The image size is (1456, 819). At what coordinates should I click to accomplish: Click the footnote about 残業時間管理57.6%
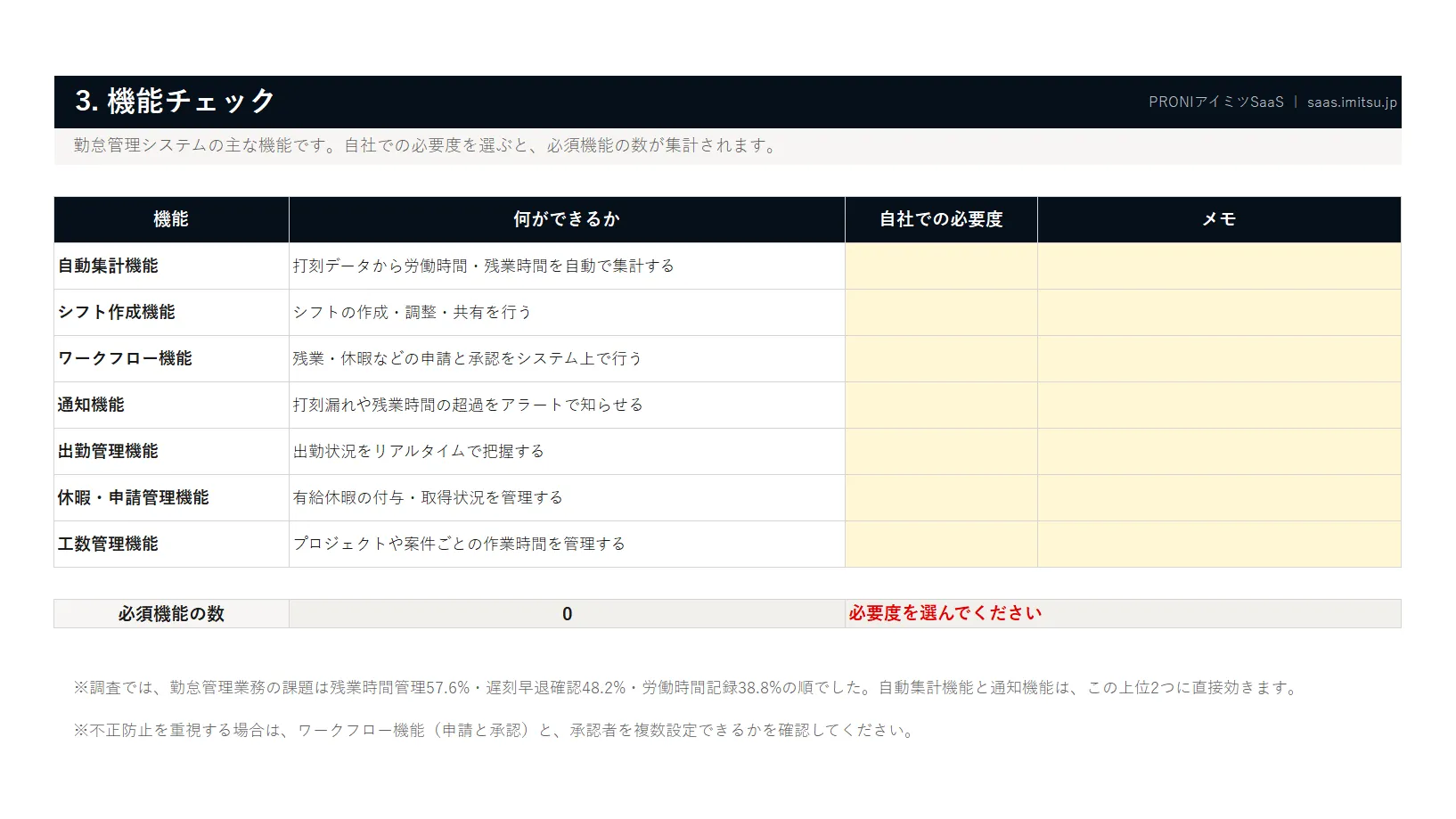click(687, 688)
